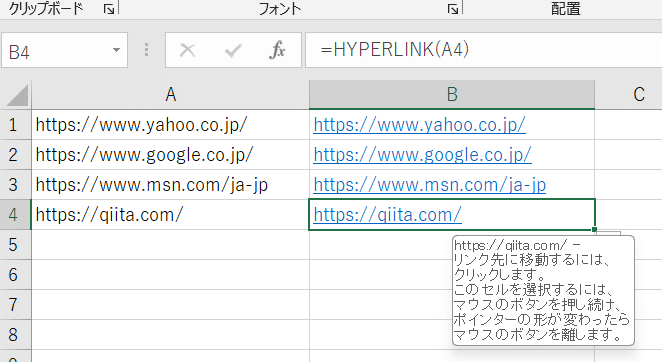Select empty cell C3

629,185
